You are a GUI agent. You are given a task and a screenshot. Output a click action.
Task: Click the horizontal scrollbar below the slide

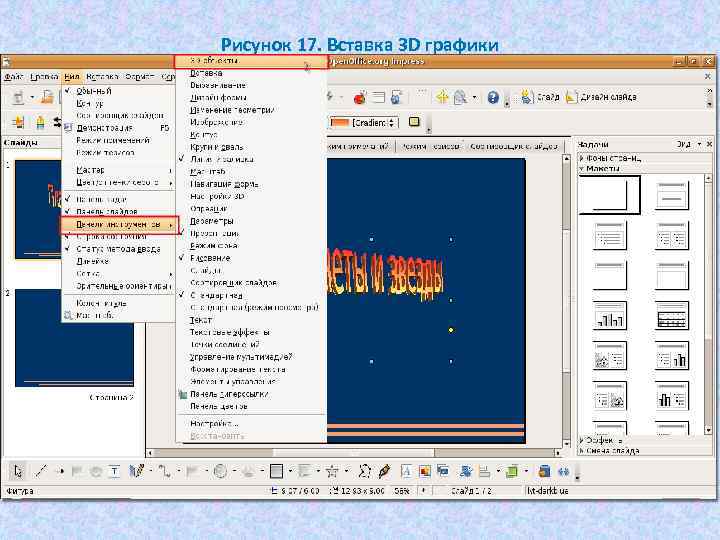[x=354, y=453]
